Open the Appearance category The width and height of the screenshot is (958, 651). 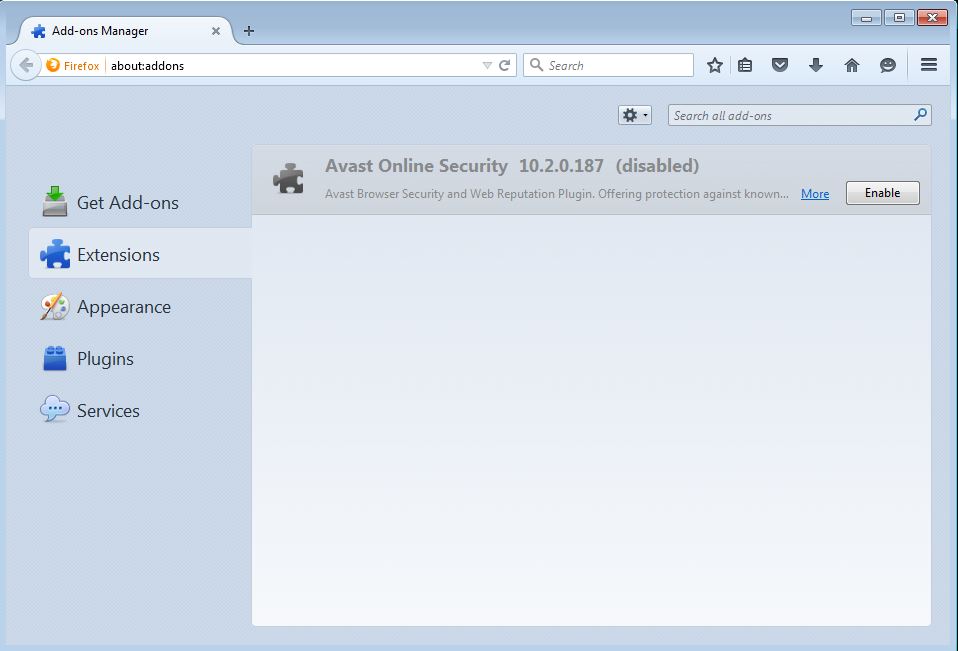click(140, 307)
